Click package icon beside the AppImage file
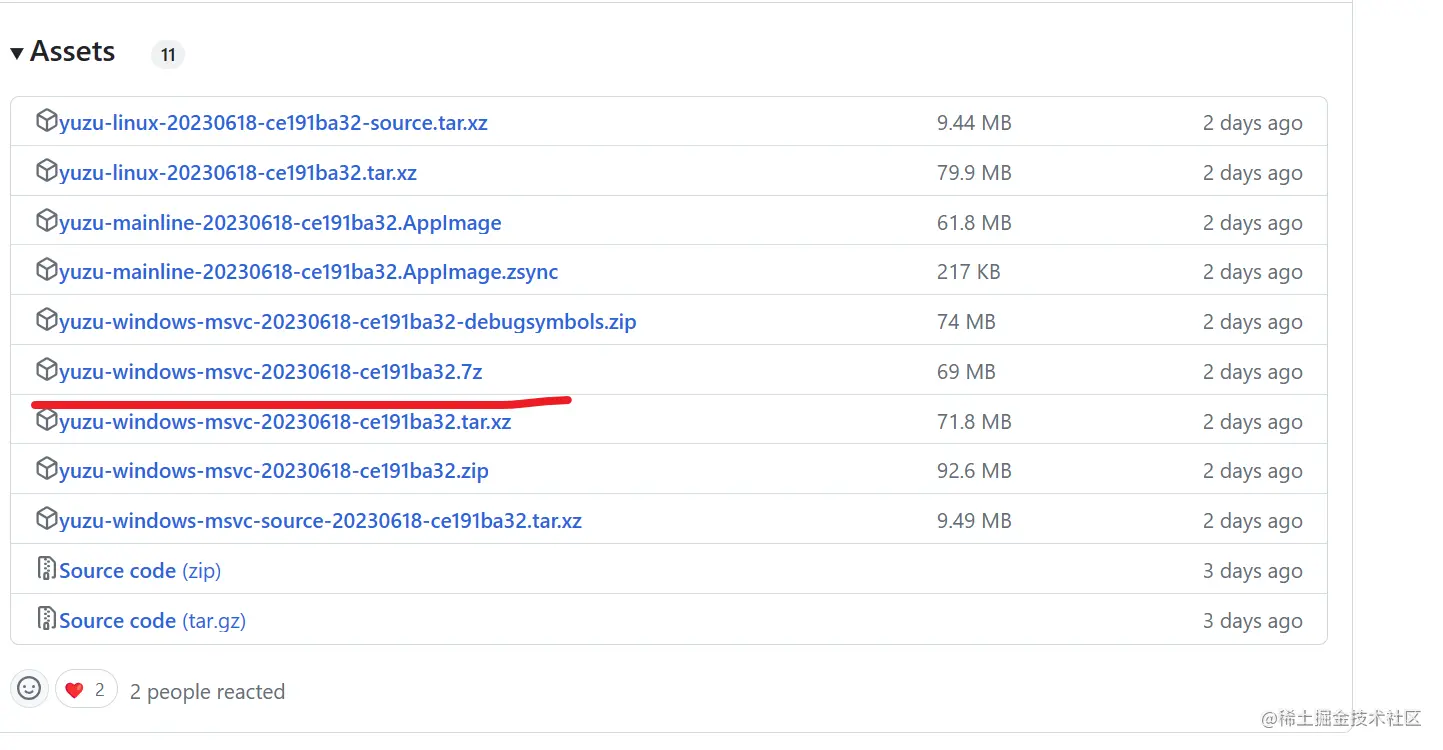This screenshot has width=1443, height=750. [46, 221]
